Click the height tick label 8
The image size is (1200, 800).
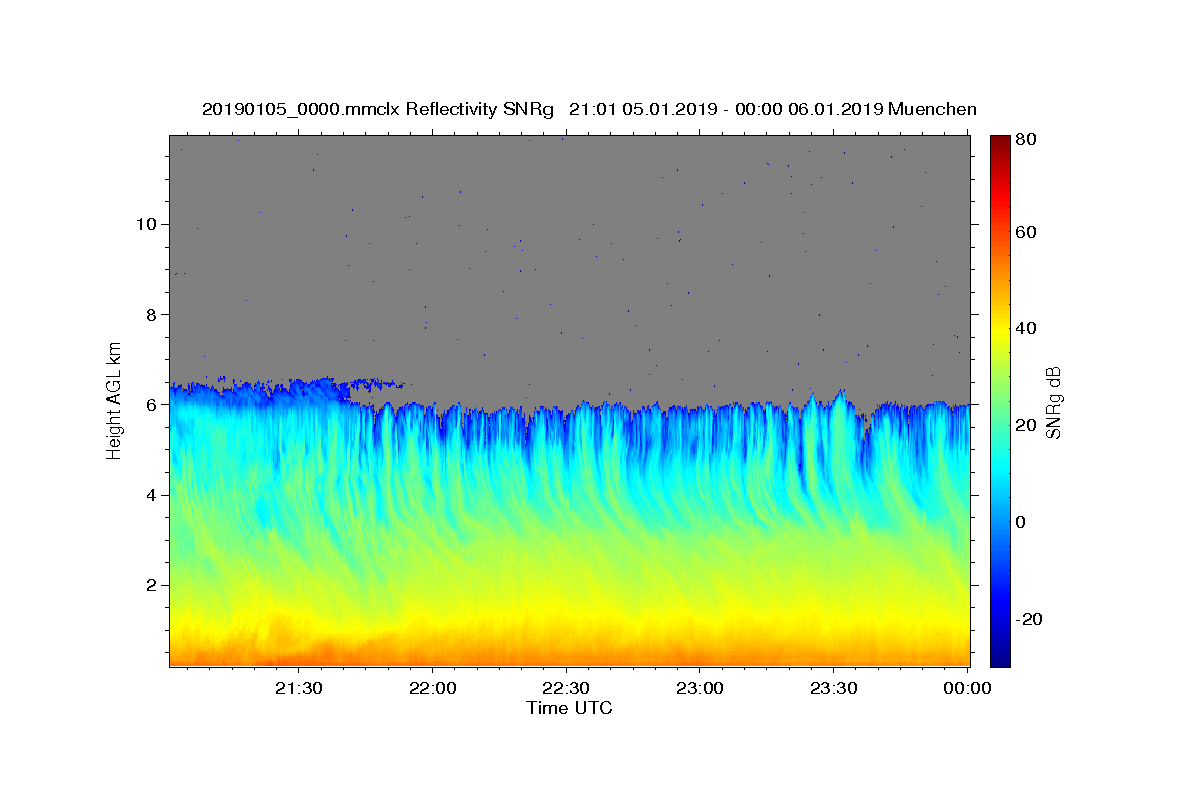151,314
